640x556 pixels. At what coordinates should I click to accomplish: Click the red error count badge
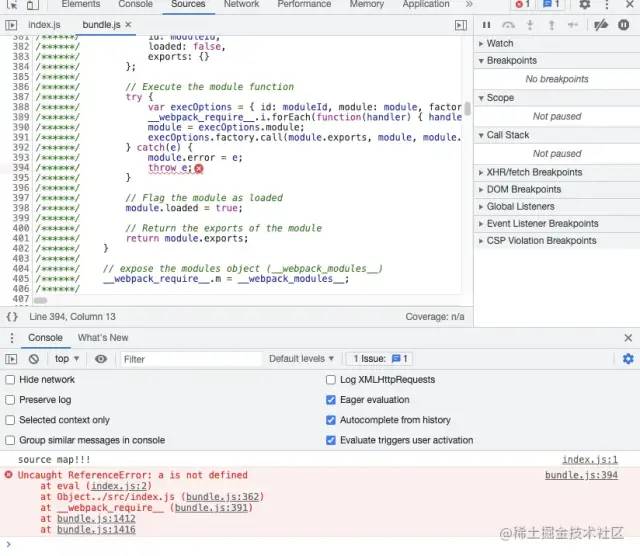(522, 4)
